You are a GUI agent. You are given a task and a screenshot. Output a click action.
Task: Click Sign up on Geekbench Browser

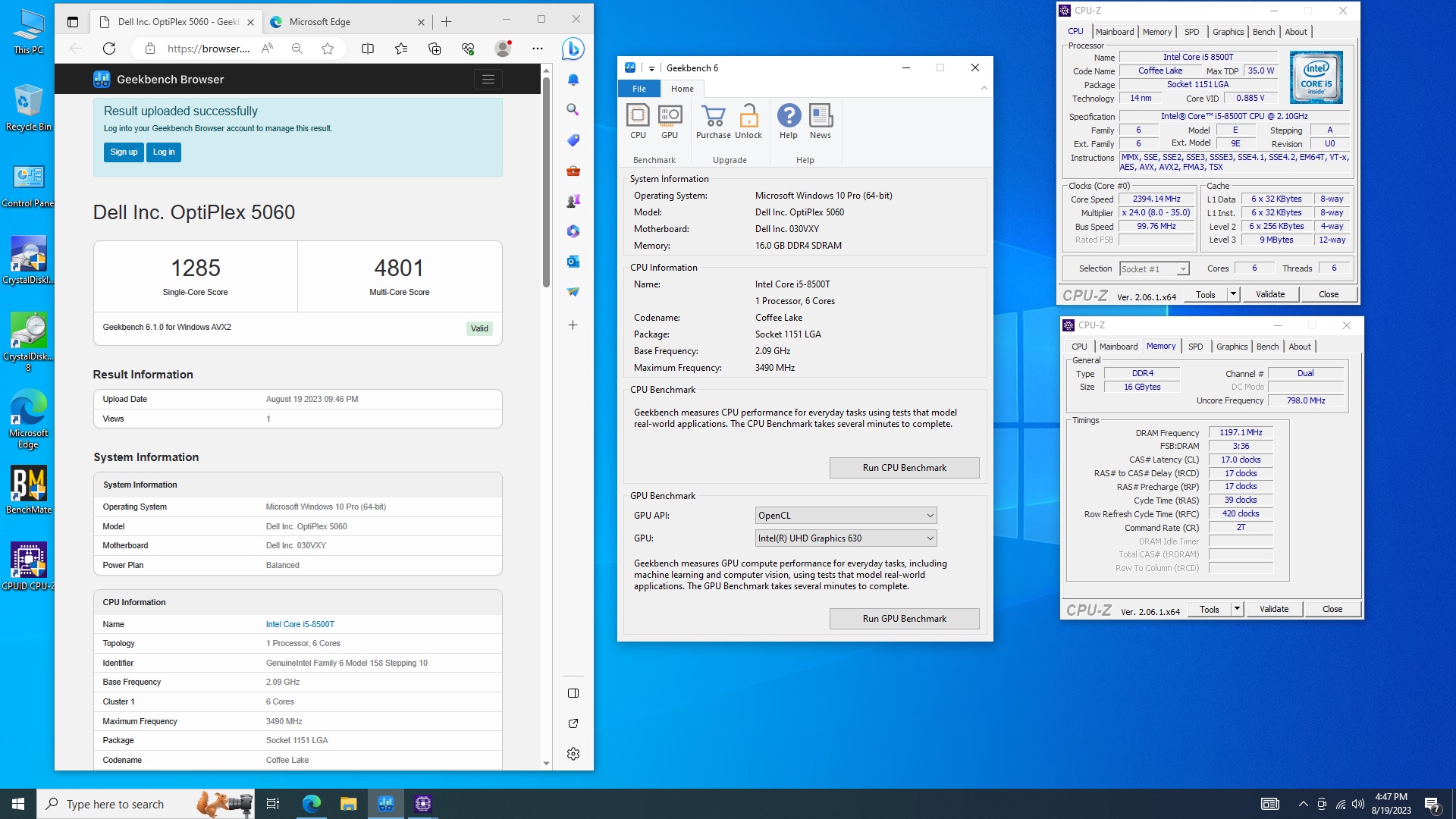click(124, 152)
